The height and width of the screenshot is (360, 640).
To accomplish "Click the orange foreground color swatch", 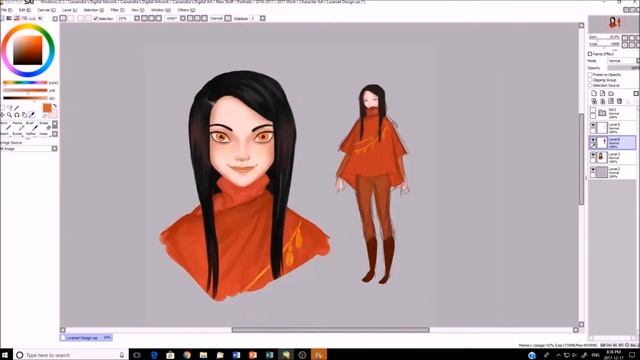I will click(x=47, y=108).
